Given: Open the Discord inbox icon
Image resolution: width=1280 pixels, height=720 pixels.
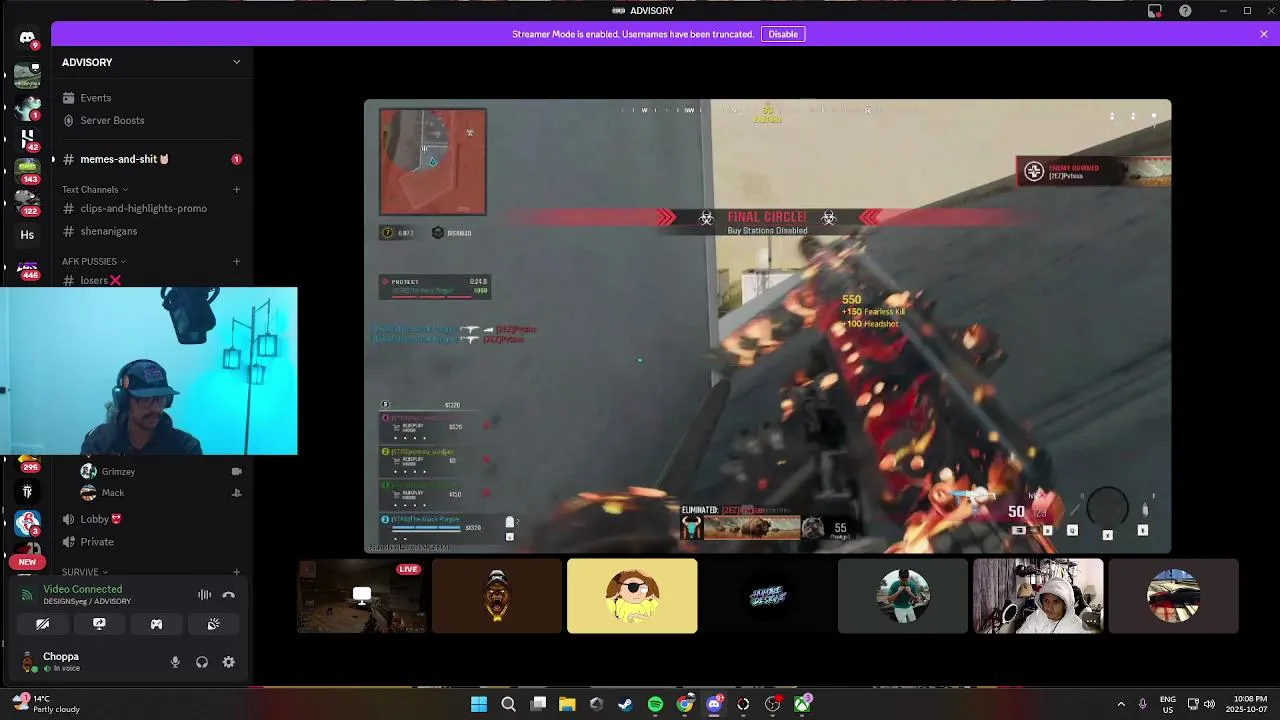Looking at the screenshot, I should [x=1155, y=11].
